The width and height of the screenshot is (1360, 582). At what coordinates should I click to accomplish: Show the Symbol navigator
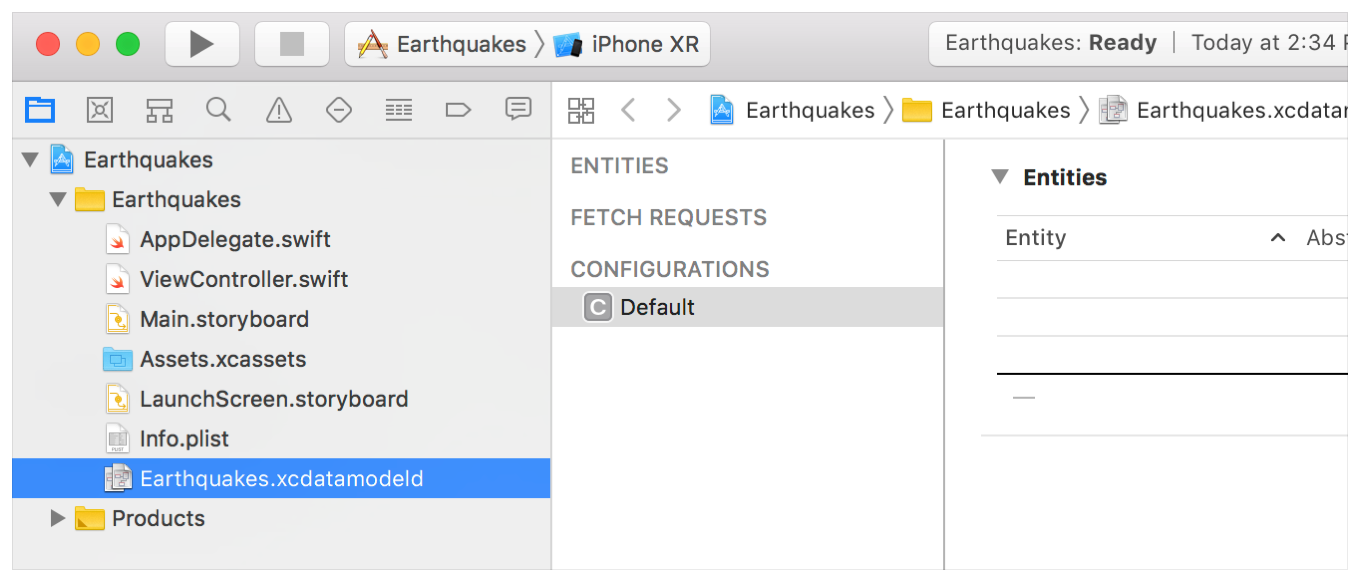click(159, 110)
